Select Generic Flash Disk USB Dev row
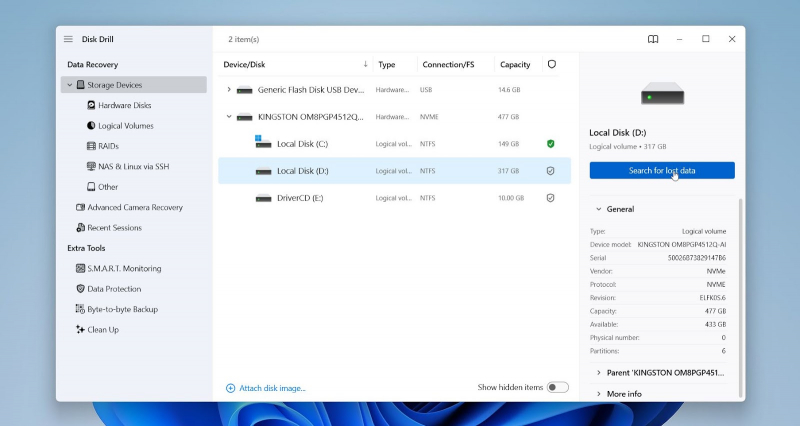 click(394, 90)
